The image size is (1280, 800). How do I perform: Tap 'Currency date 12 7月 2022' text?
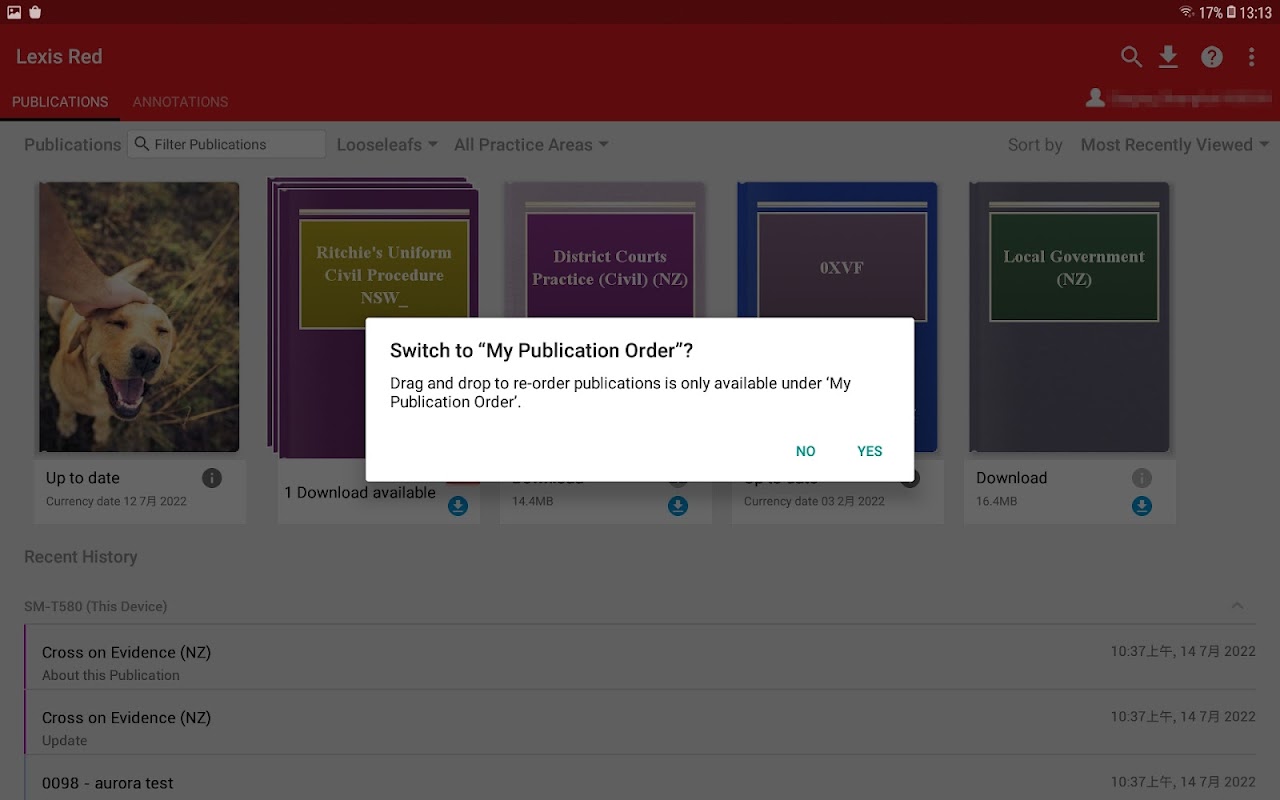116,501
